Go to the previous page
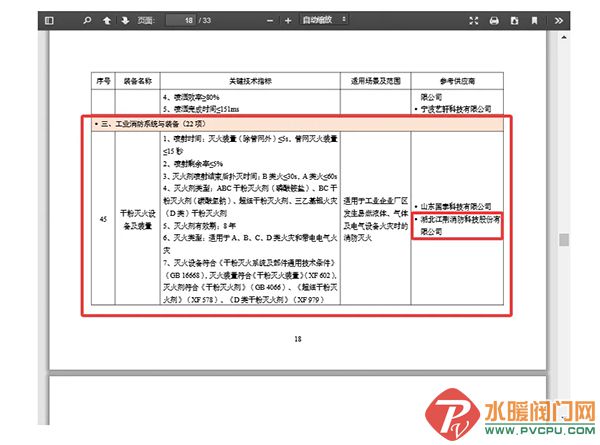Image resolution: width=600 pixels, height=445 pixels. (x=107, y=20)
